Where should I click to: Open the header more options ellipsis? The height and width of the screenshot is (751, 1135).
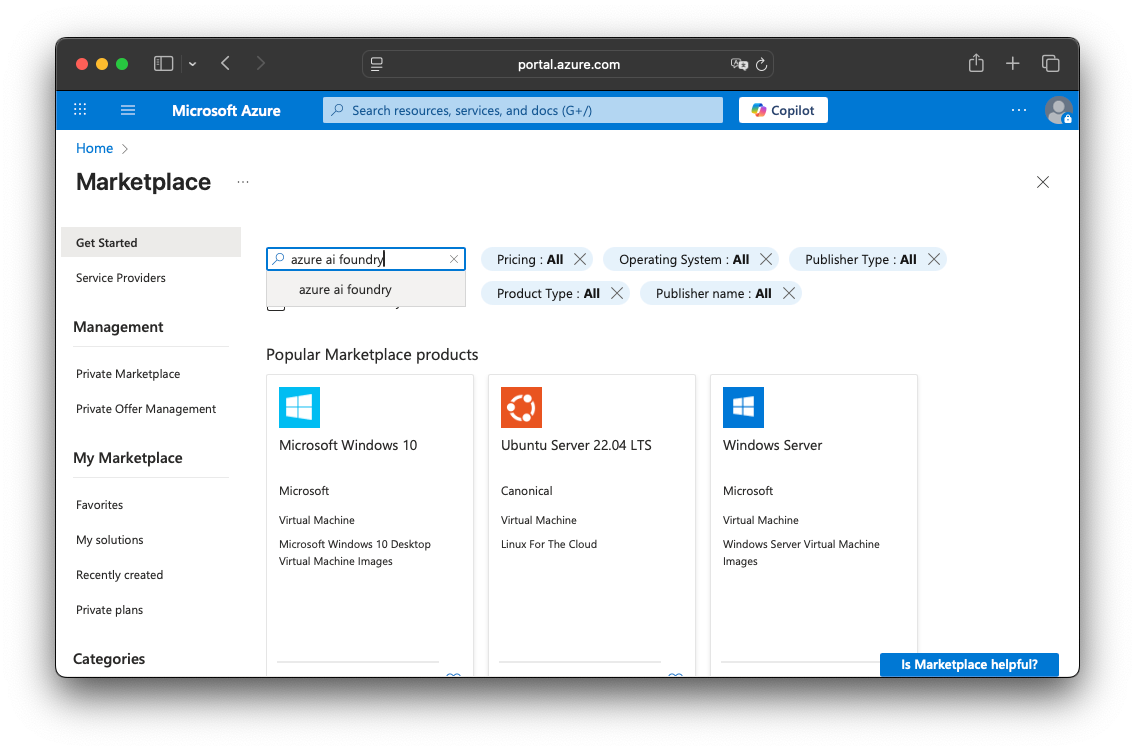tap(1018, 110)
